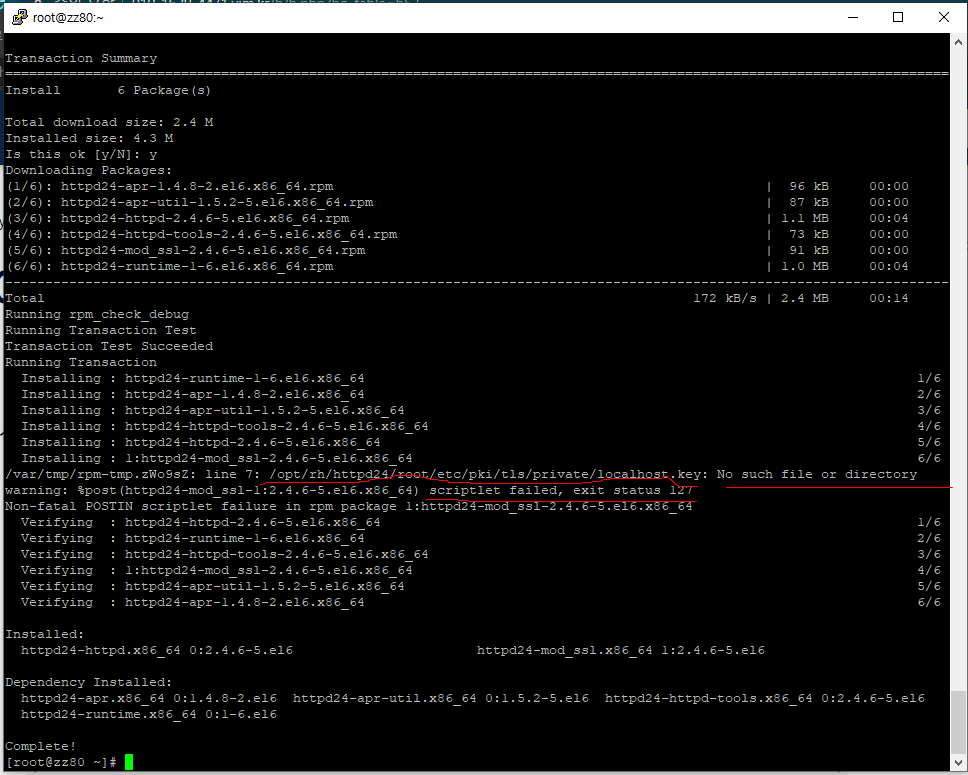Click 'No such file or directory' message
968x775 pixels.
[817, 475]
